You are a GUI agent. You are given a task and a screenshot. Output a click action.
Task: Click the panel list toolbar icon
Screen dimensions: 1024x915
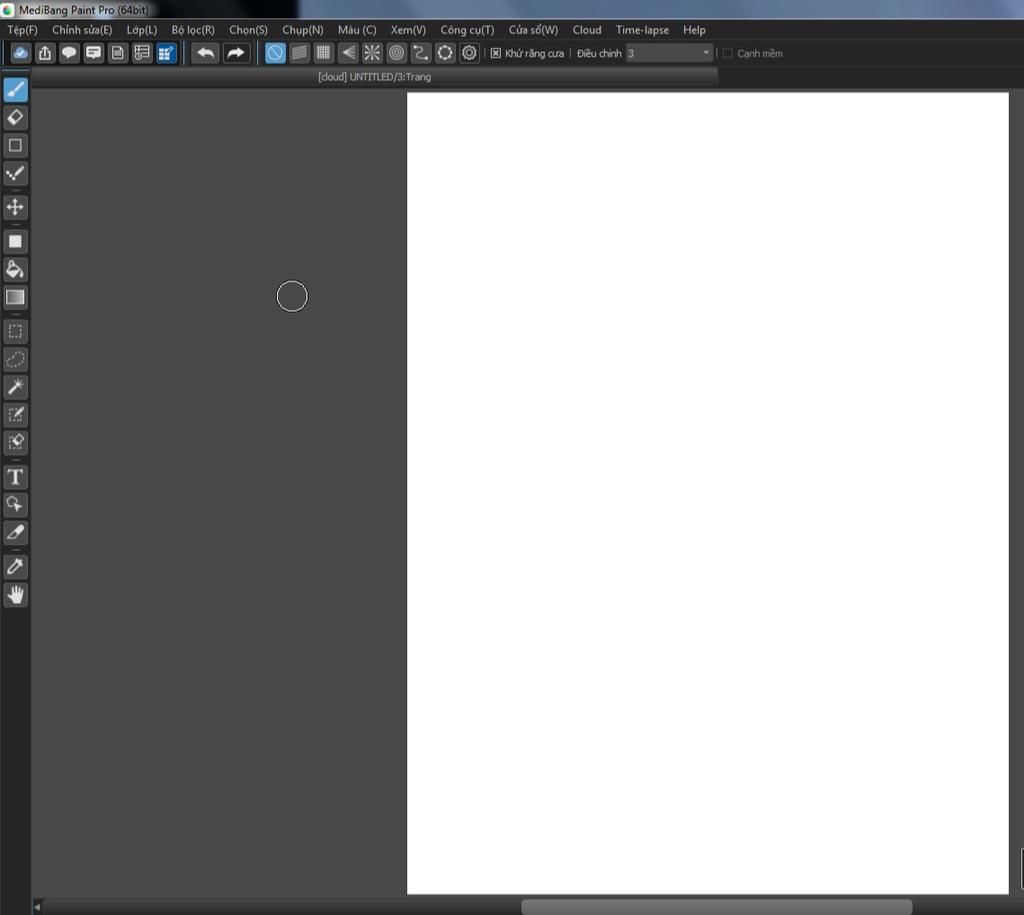(142, 53)
